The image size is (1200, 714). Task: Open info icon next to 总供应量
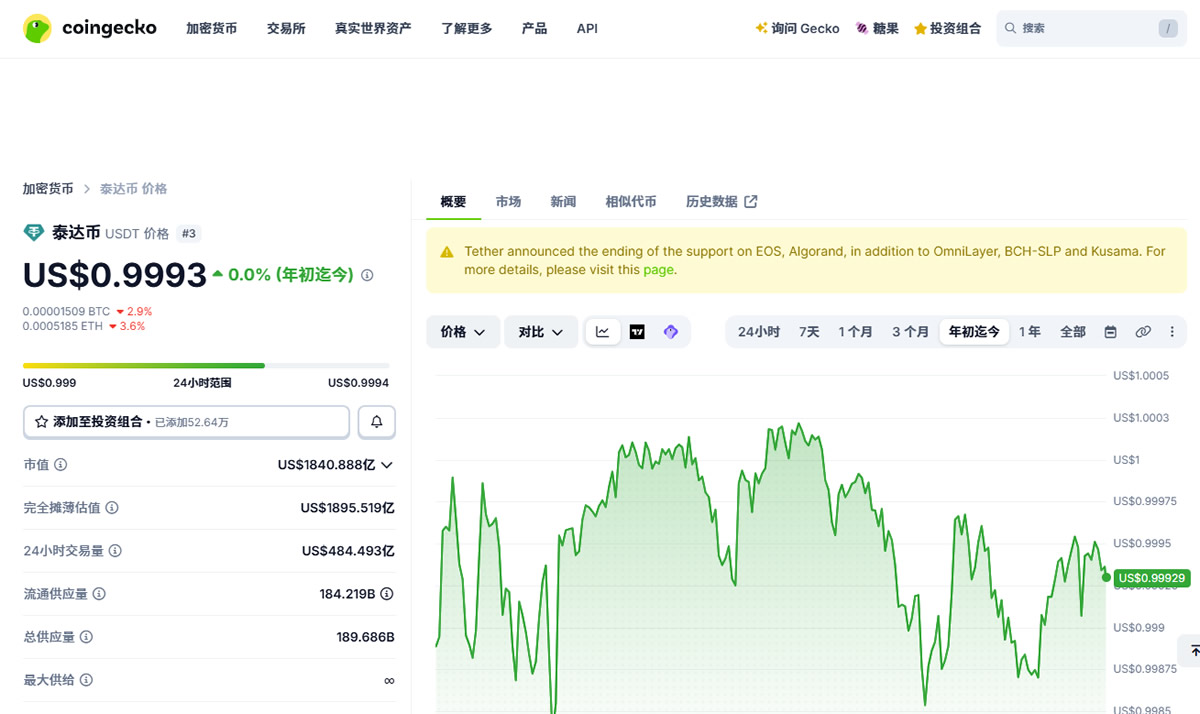tap(86, 637)
